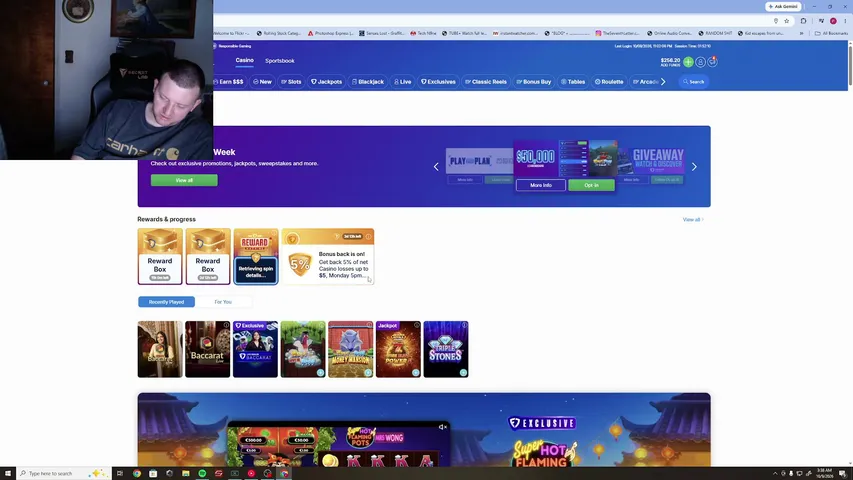The height and width of the screenshot is (480, 853).
Task: Open the Earn $$$ category
Action: click(x=228, y=82)
